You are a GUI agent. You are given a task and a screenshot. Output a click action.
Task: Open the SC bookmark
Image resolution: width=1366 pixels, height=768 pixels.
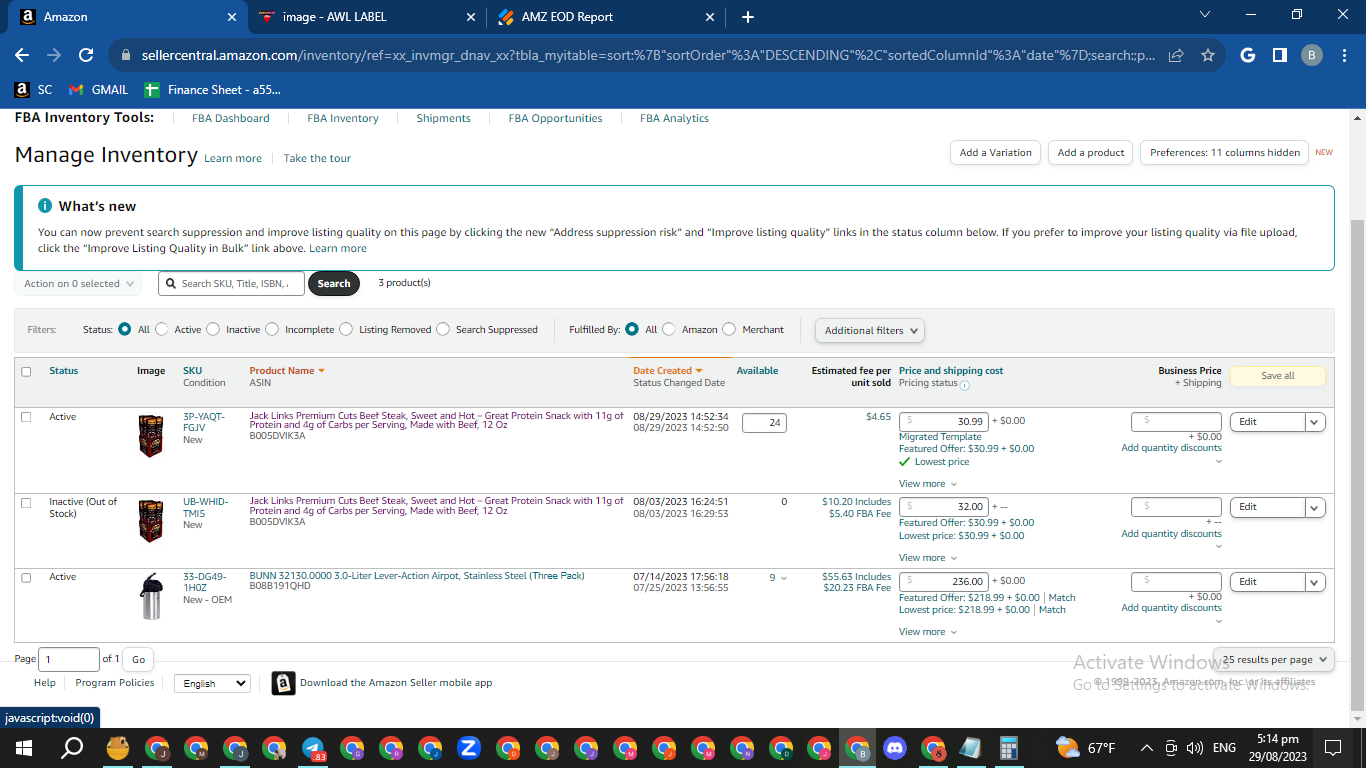pyautogui.click(x=34, y=90)
